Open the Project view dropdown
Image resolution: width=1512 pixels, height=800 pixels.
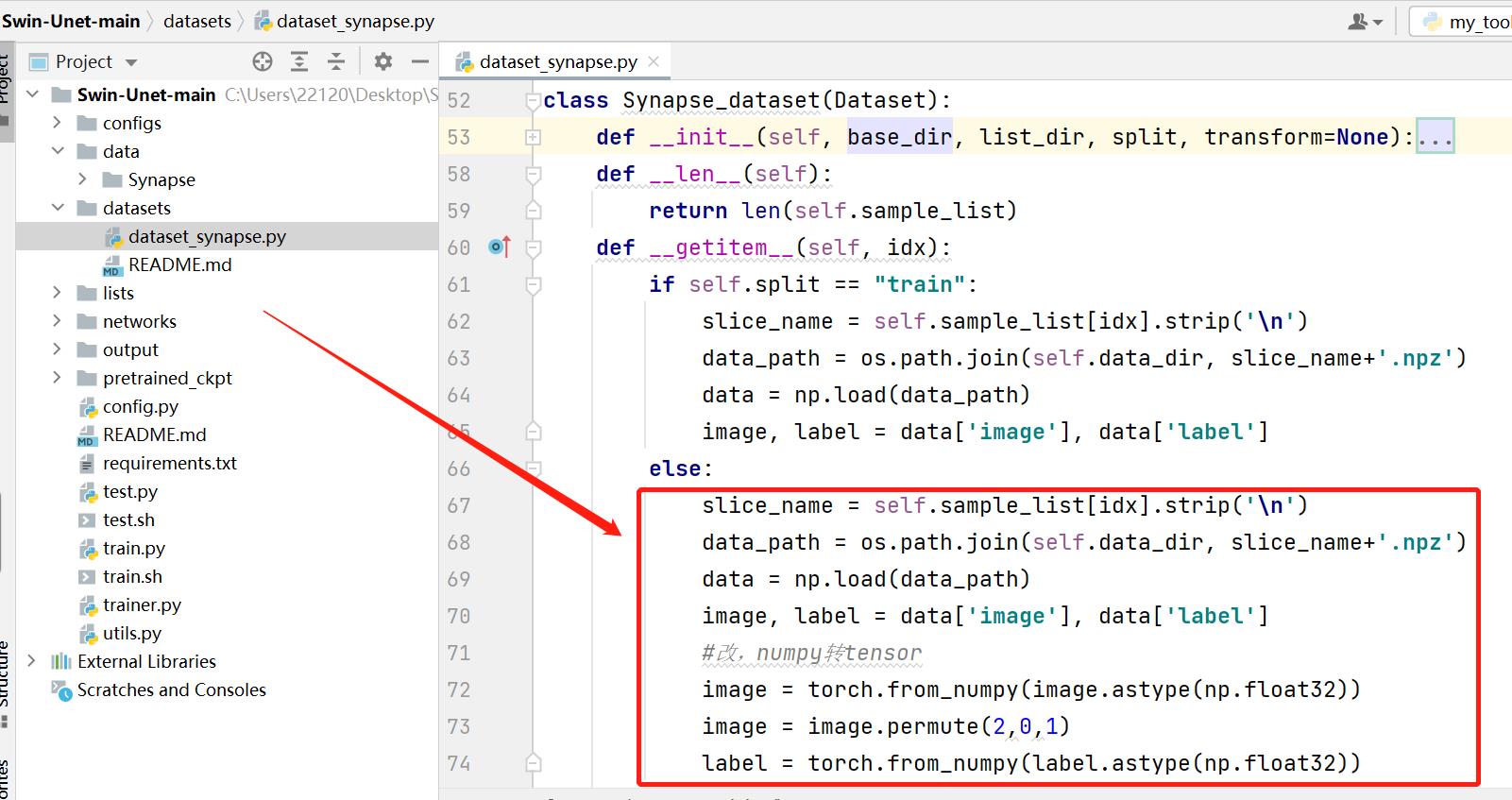131,62
